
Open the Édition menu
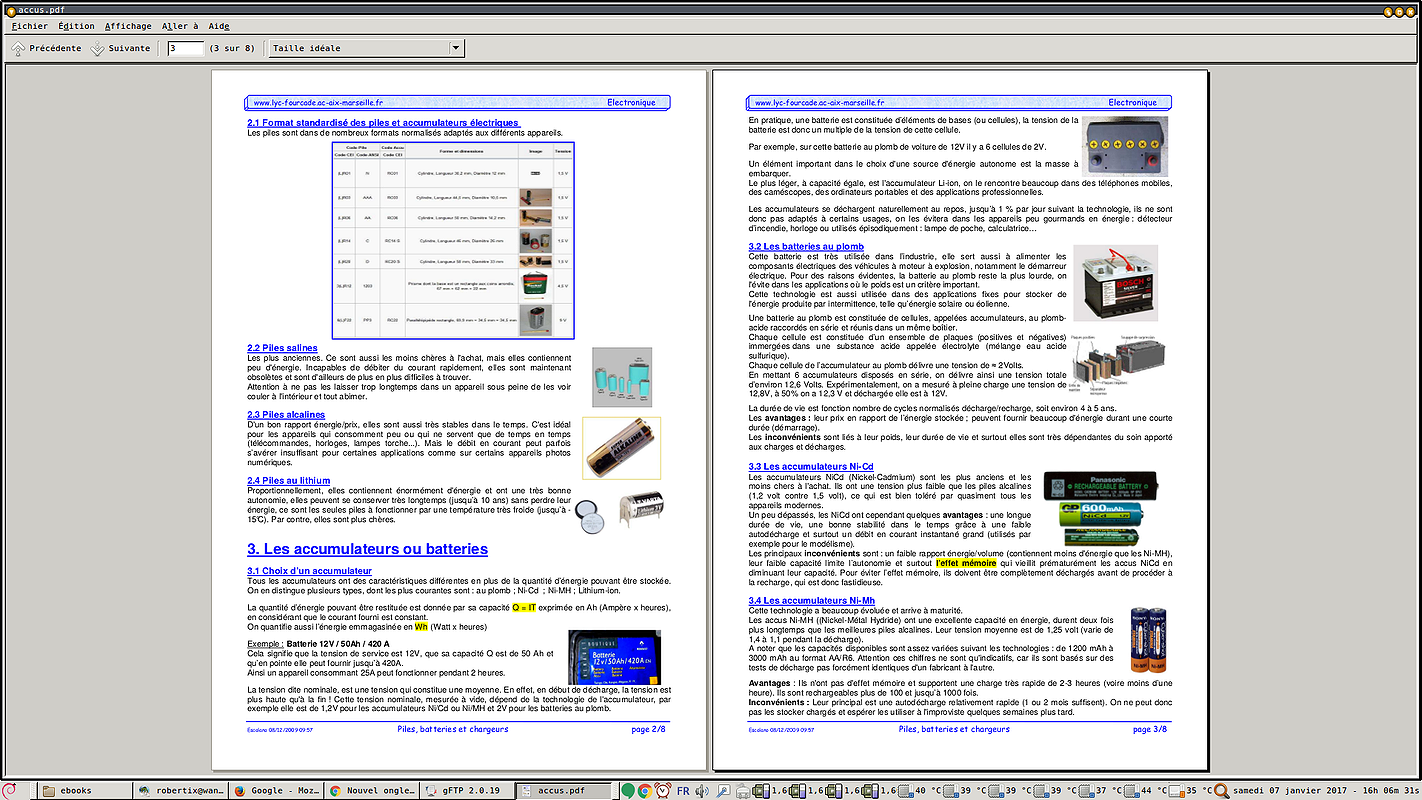[x=76, y=26]
